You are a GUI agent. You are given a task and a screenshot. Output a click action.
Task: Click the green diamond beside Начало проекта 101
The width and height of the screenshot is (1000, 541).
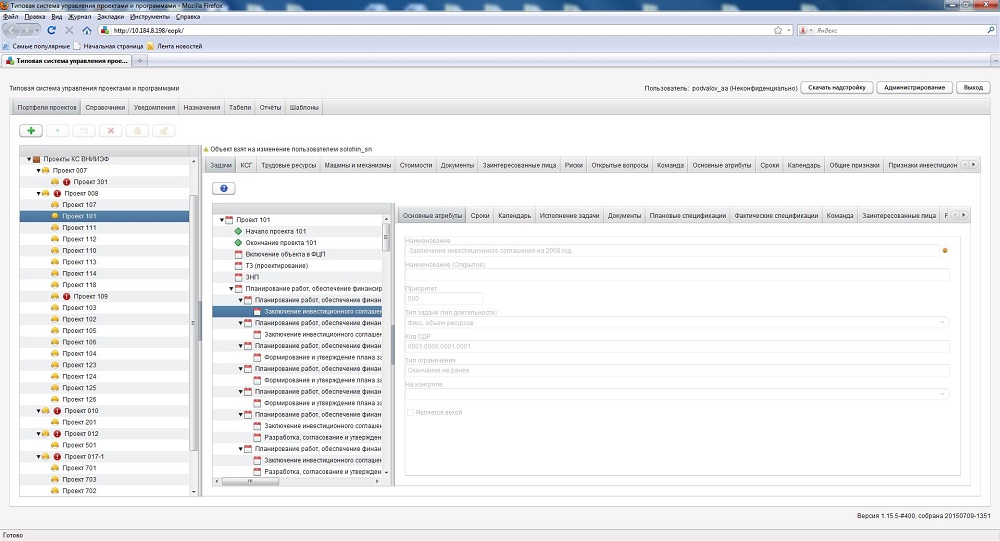pyautogui.click(x=238, y=231)
